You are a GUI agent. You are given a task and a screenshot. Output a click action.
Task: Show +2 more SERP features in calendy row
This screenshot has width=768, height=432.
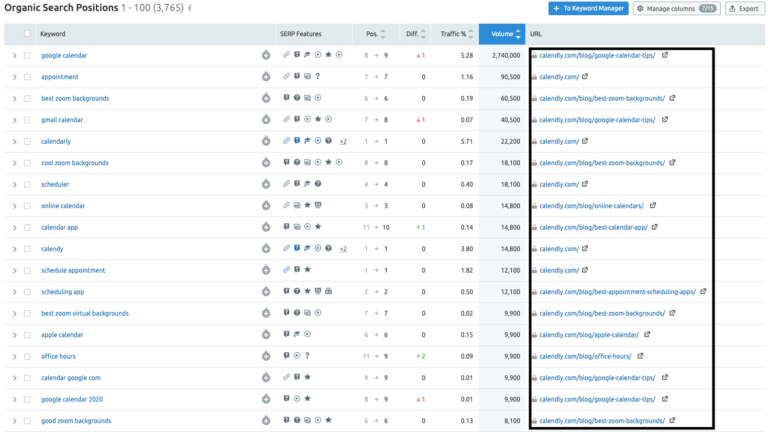[343, 249]
